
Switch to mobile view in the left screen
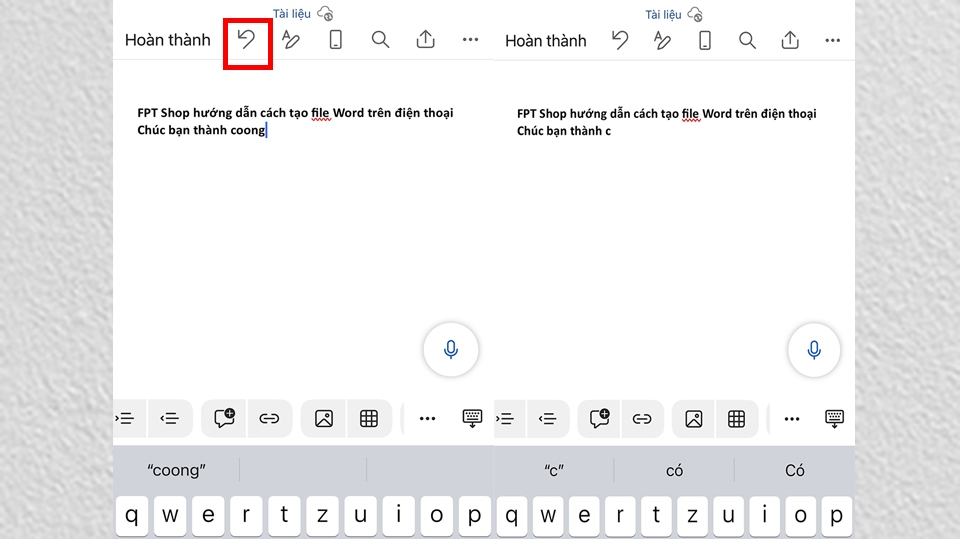click(x=336, y=40)
